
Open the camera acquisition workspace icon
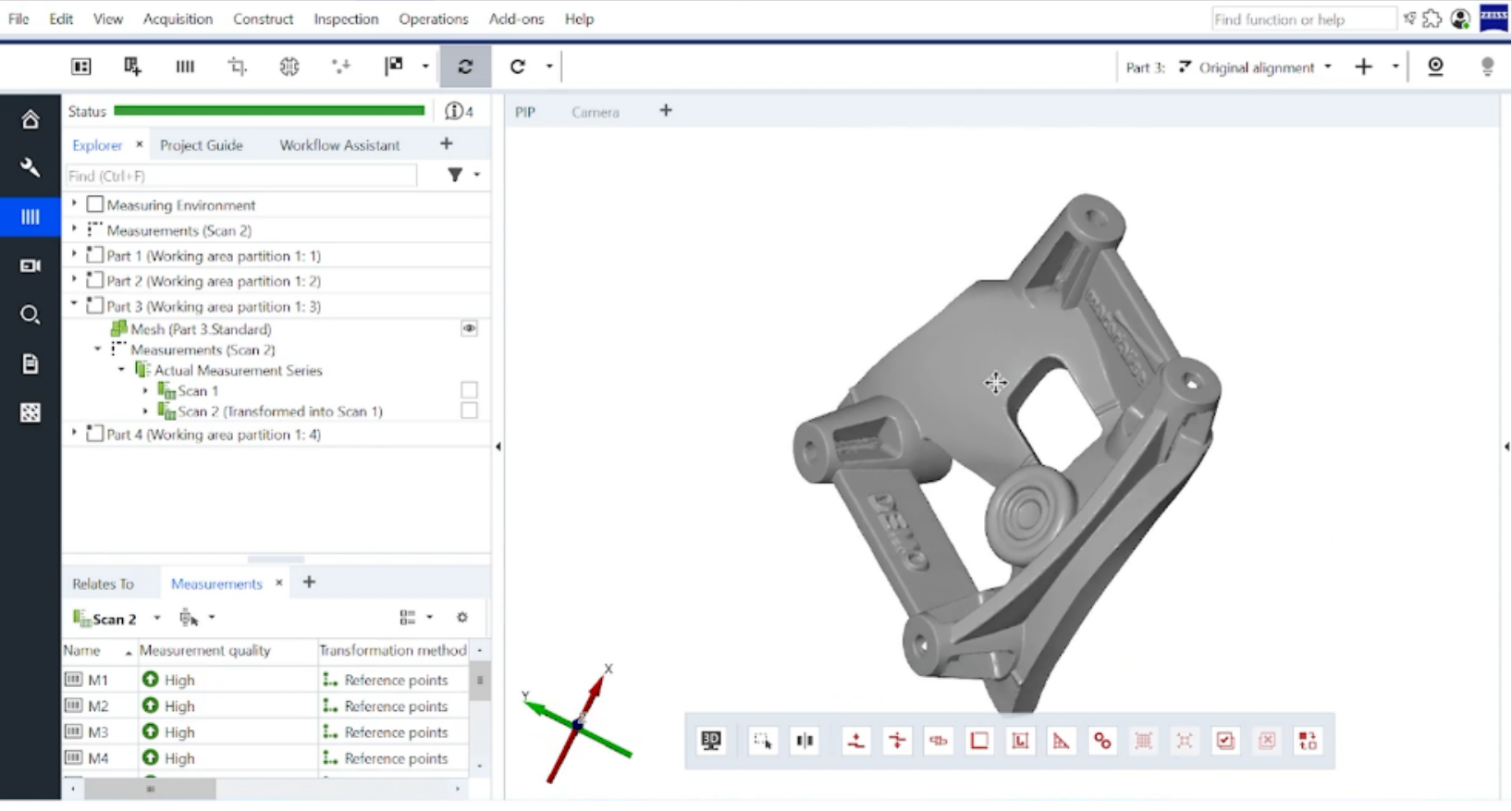point(30,265)
